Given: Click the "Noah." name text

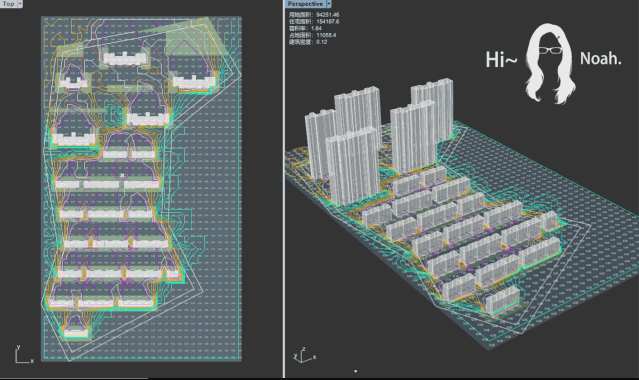Looking at the screenshot, I should point(601,59).
